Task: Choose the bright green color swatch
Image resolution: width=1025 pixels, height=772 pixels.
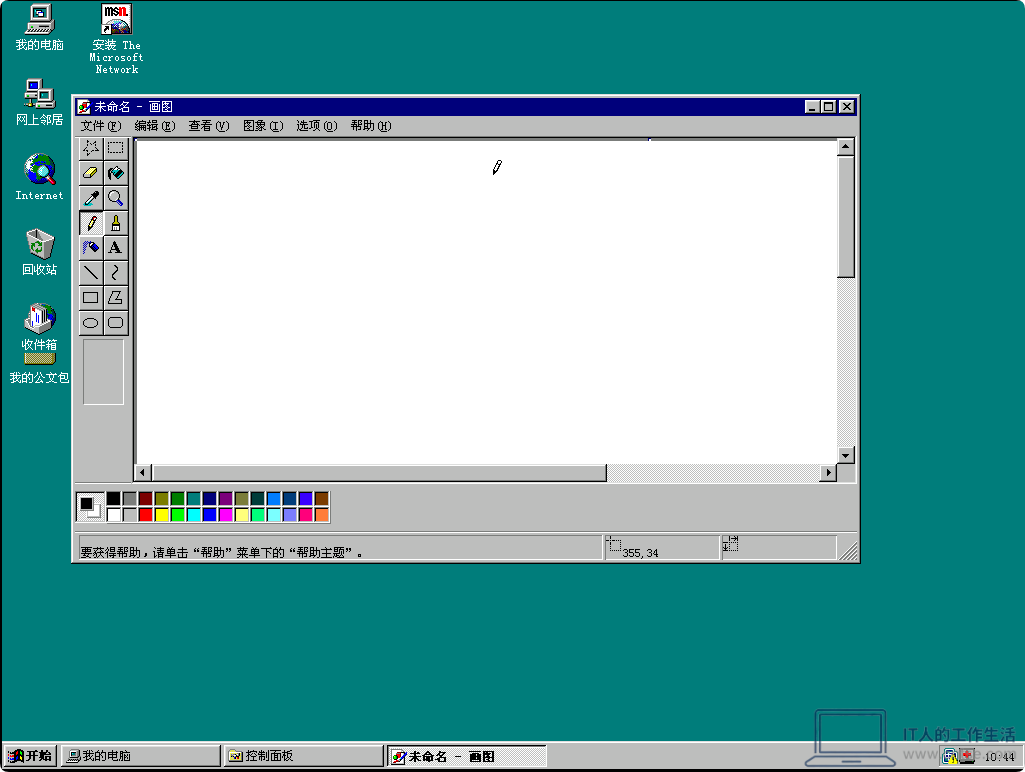Action: pos(177,514)
